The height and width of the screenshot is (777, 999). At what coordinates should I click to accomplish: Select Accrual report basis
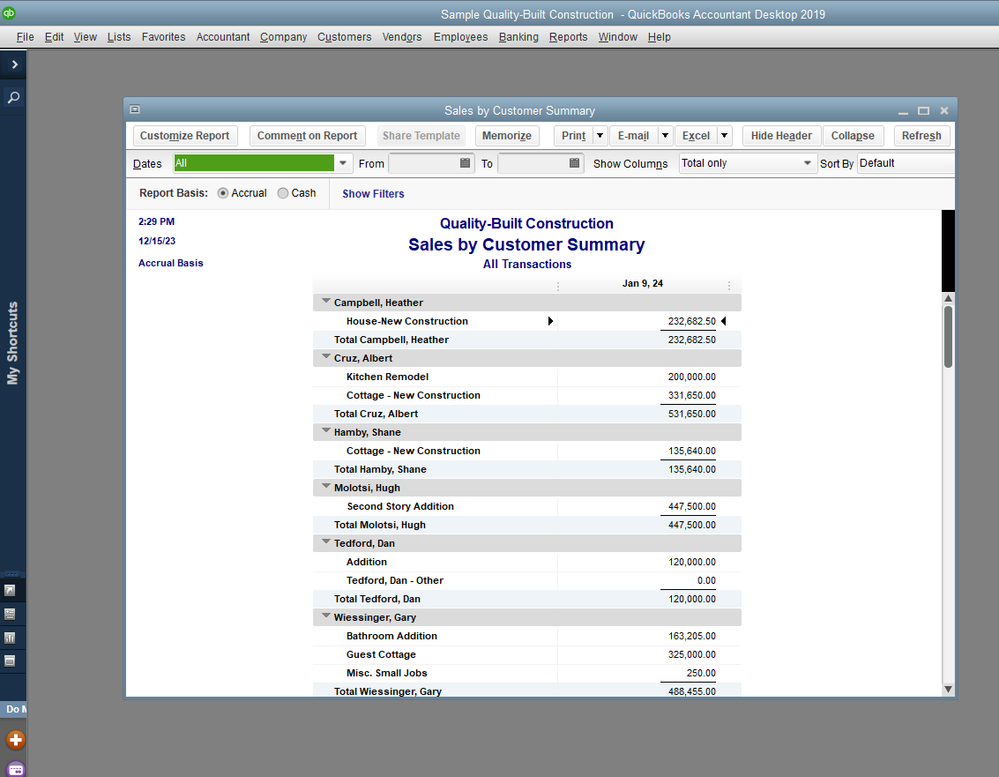222,193
